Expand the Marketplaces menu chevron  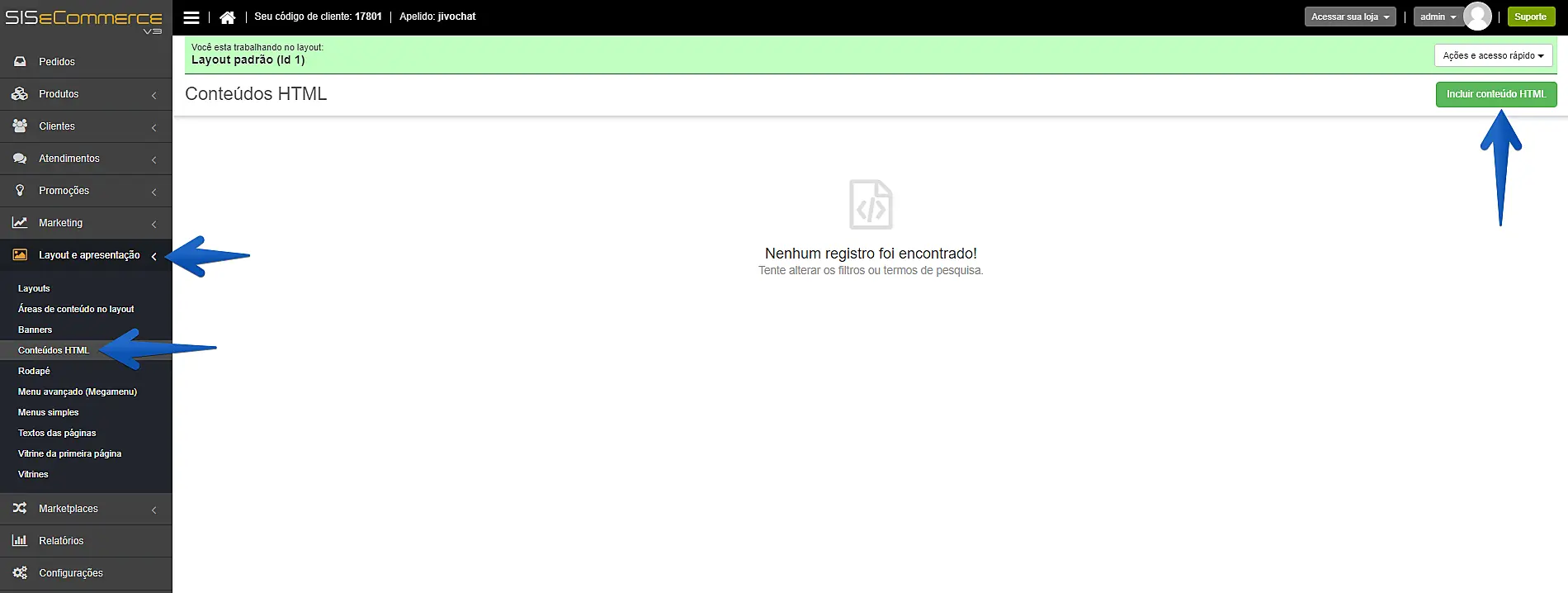tap(154, 510)
